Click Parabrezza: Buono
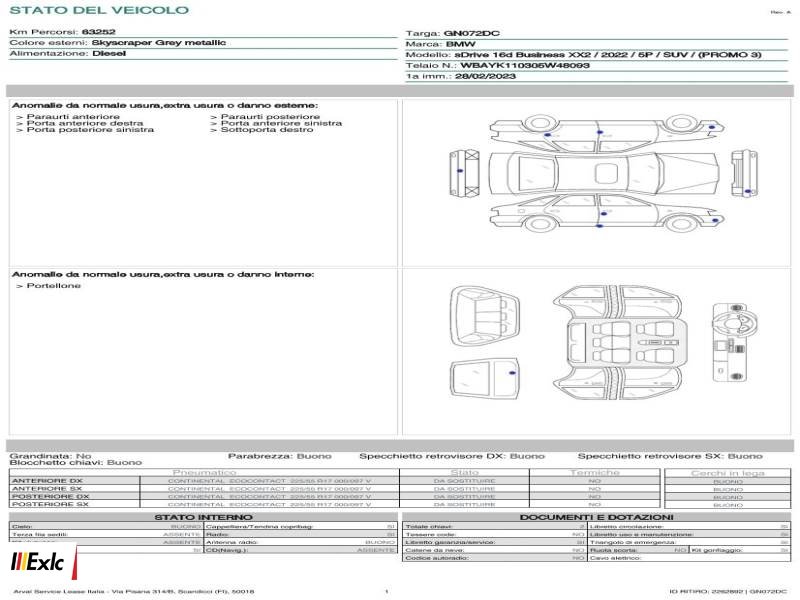This screenshot has height=600, width=800. 280,456
